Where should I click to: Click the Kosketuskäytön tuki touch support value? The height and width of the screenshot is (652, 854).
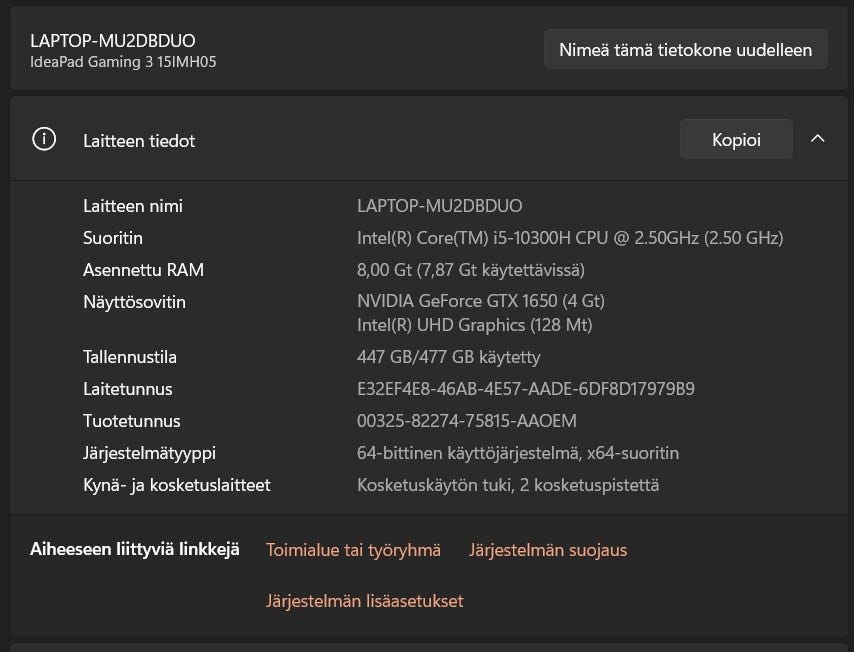pos(507,485)
